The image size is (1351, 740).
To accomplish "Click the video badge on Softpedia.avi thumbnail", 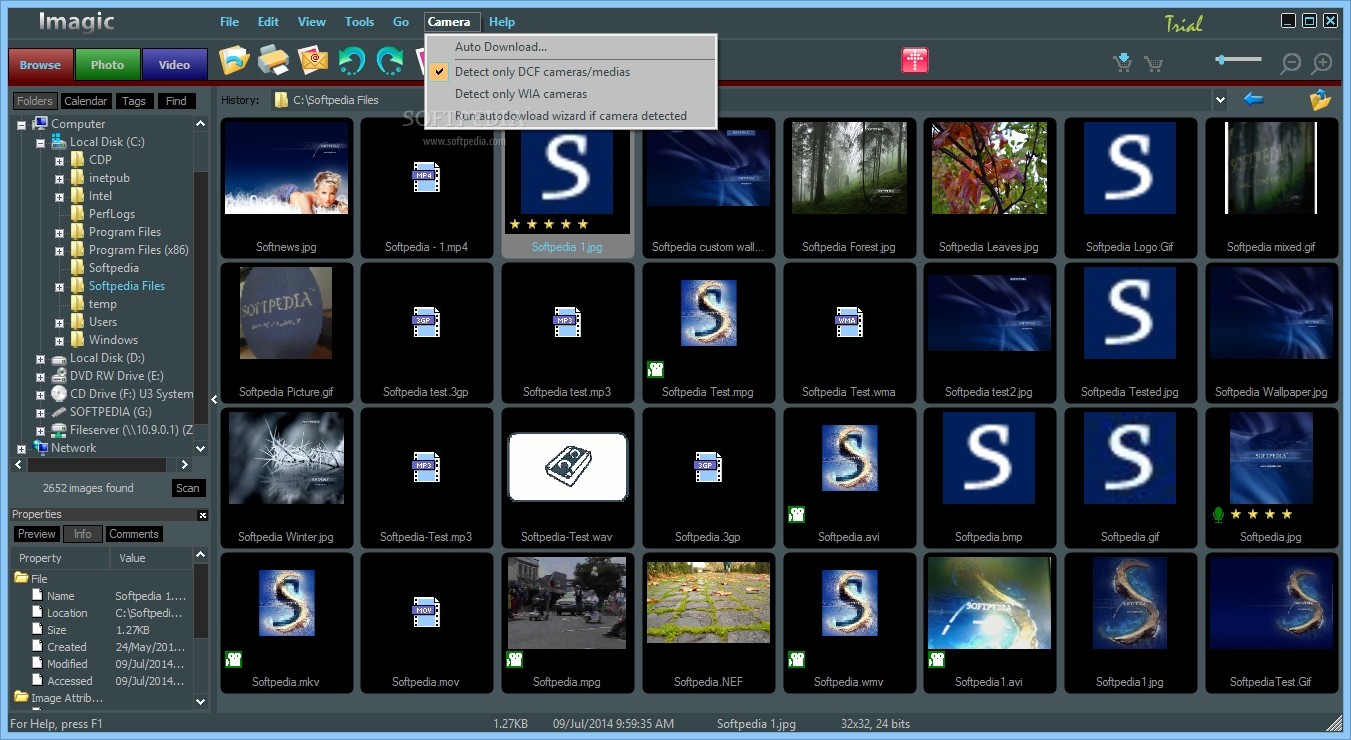I will (797, 514).
